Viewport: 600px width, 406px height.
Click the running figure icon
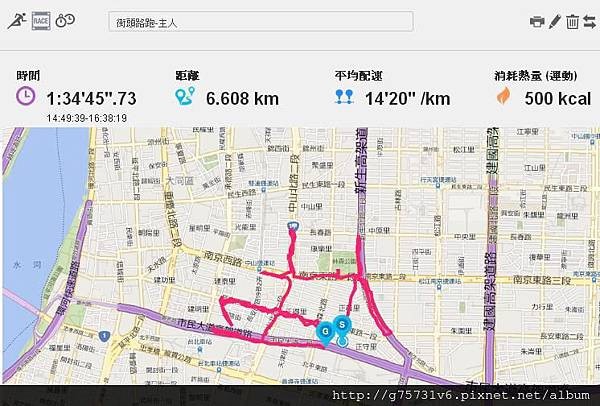click(x=17, y=21)
